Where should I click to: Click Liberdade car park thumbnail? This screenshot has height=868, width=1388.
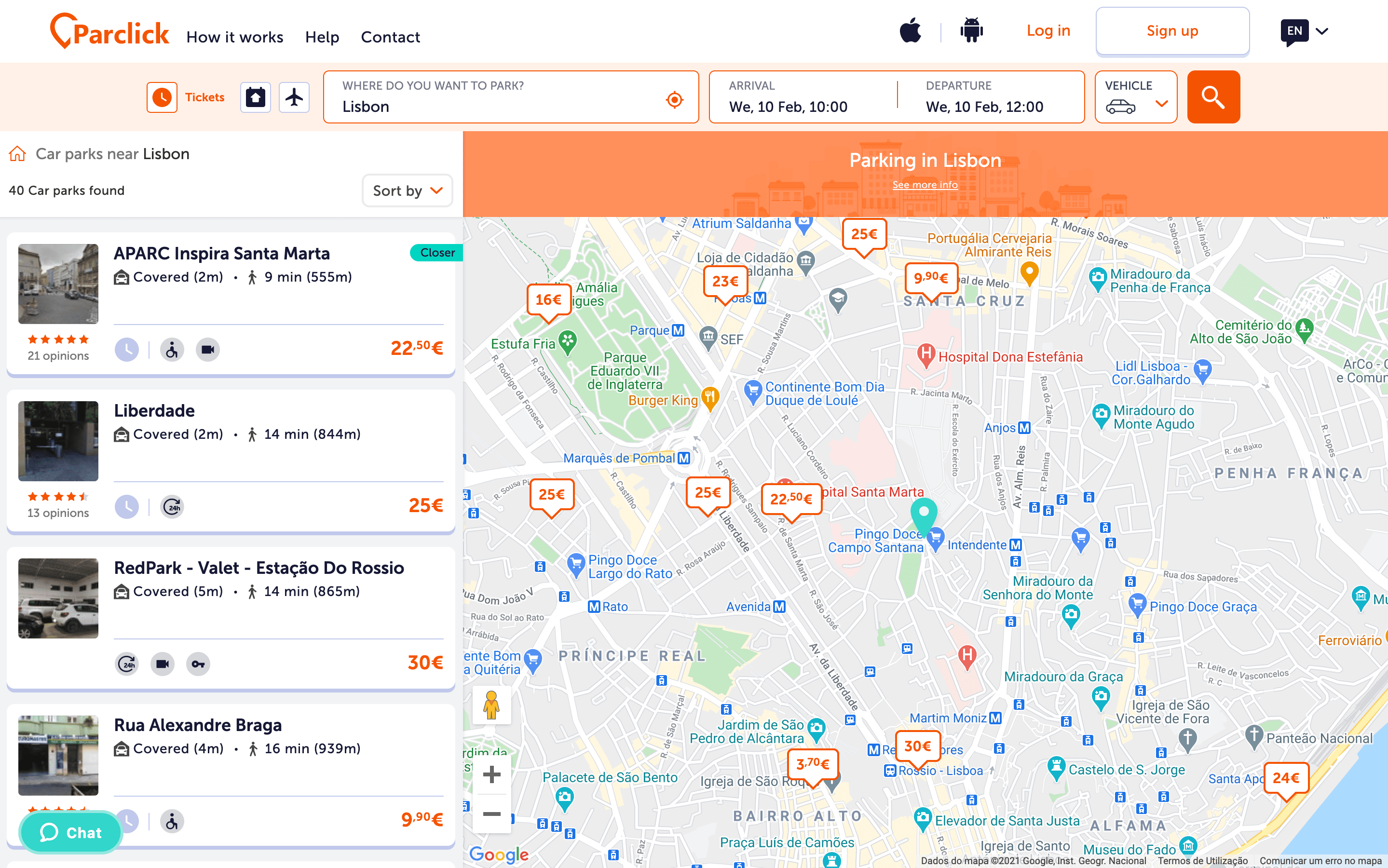[x=58, y=441]
